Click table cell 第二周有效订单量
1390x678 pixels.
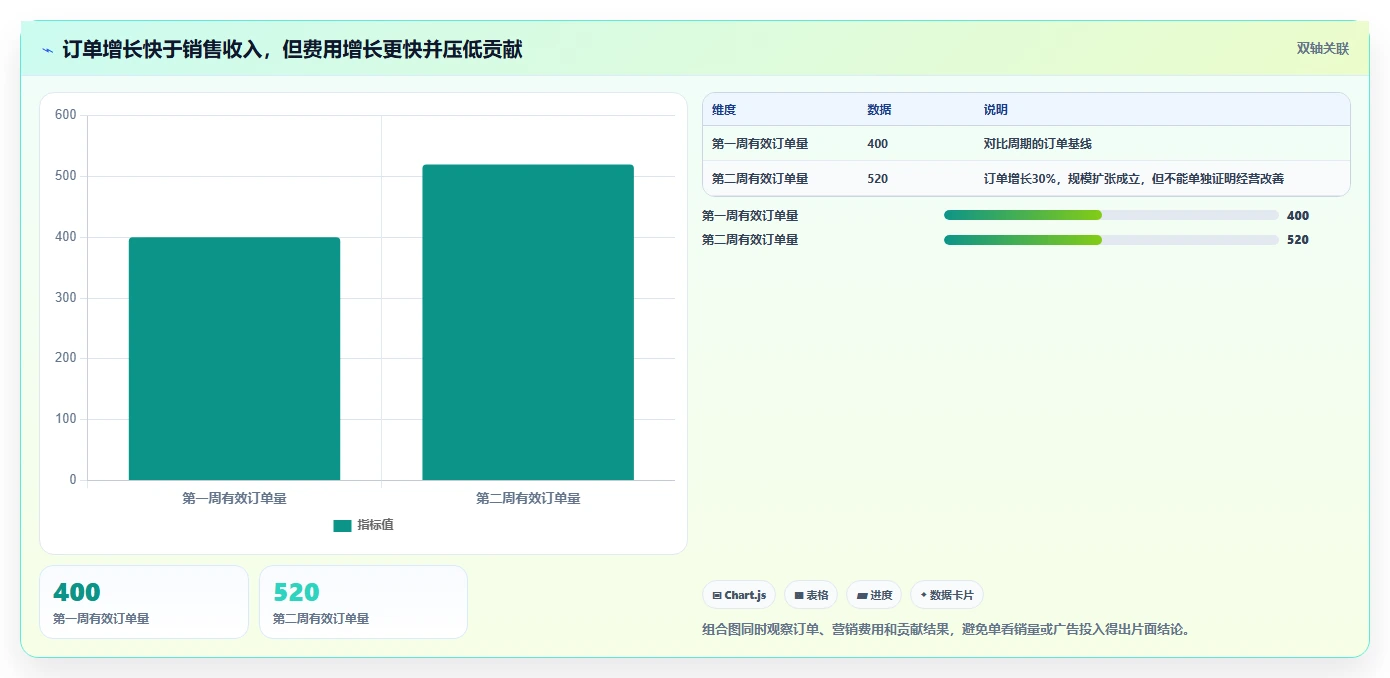pyautogui.click(x=760, y=179)
